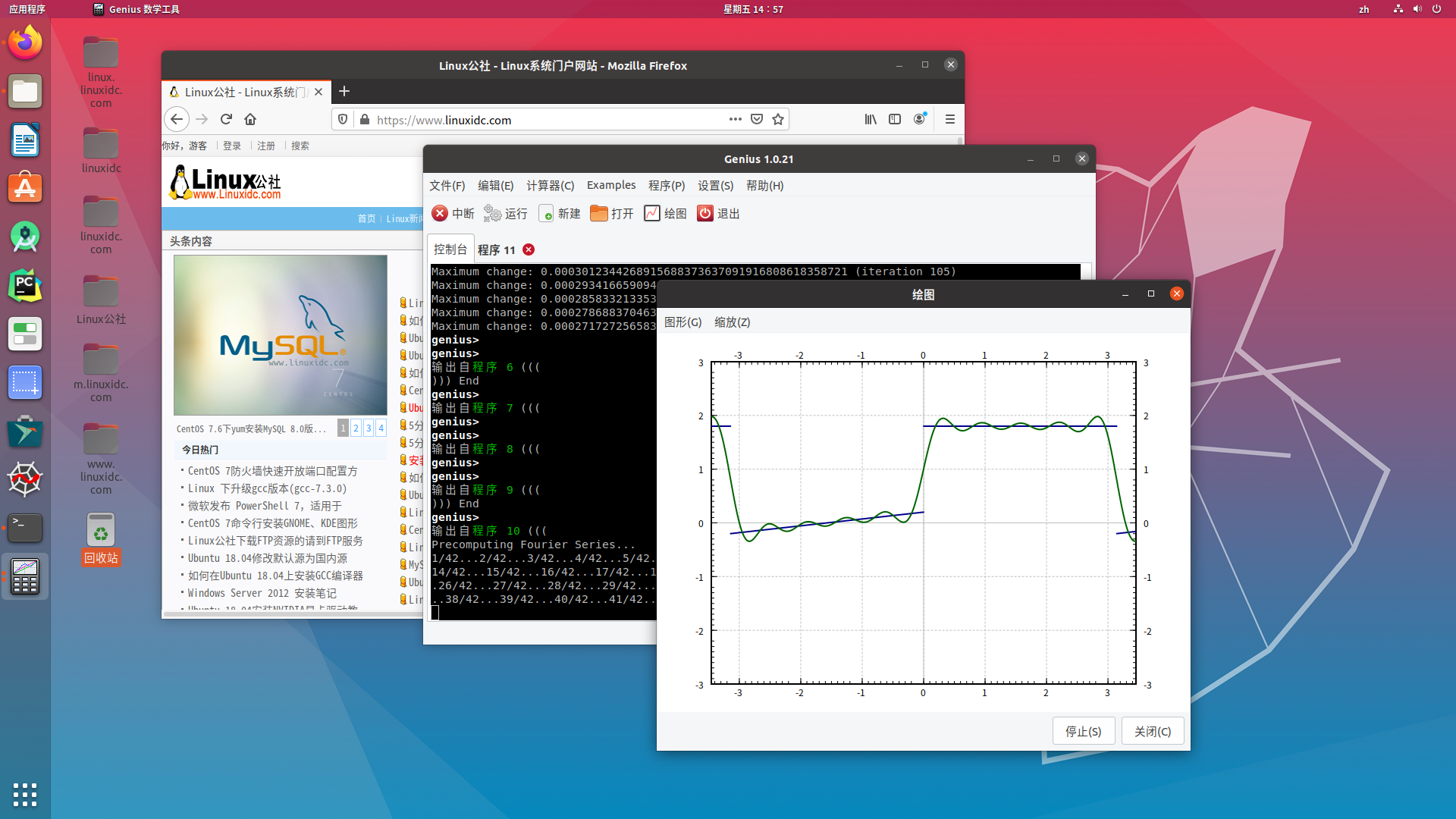
Task: Launch Firefox from the Ubuntu dock
Action: (25, 42)
